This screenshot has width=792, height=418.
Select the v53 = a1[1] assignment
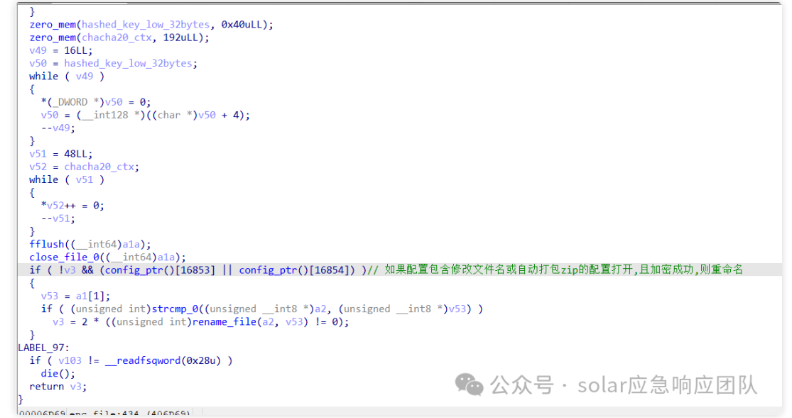tap(77, 295)
